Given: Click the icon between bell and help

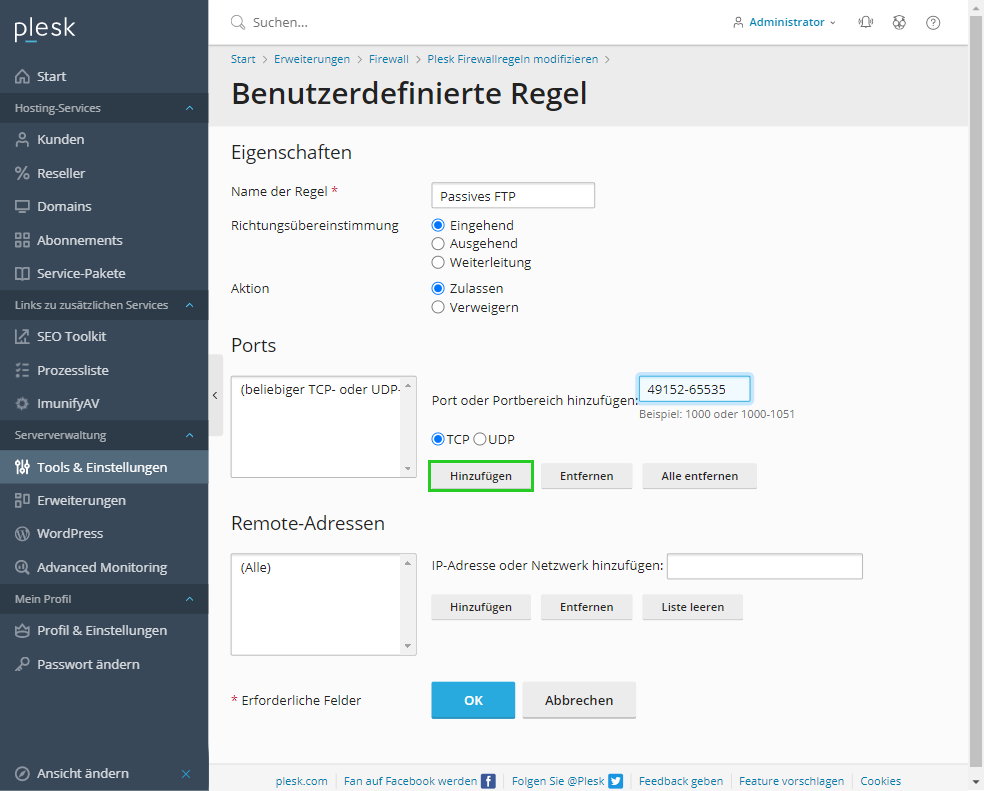Looking at the screenshot, I should (899, 23).
